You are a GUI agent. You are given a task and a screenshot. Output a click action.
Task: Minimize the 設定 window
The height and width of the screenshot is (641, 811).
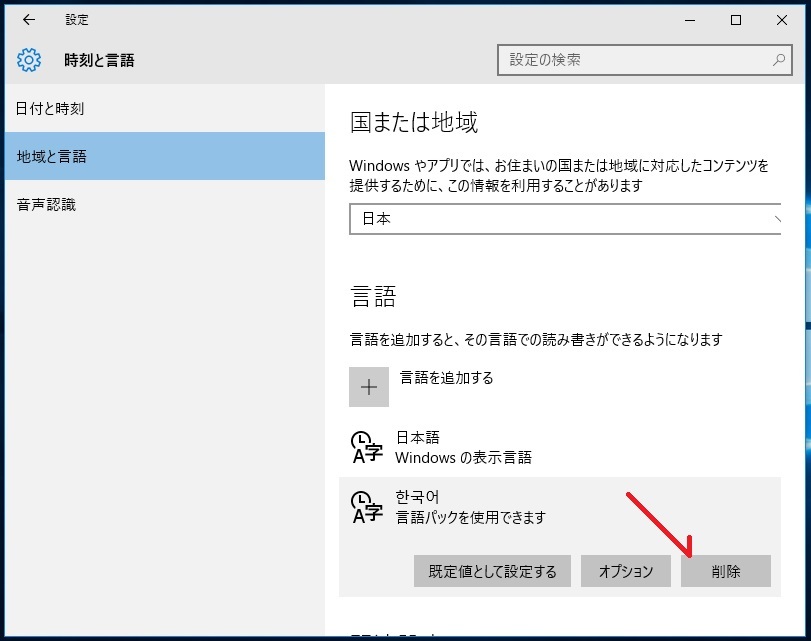click(x=690, y=20)
